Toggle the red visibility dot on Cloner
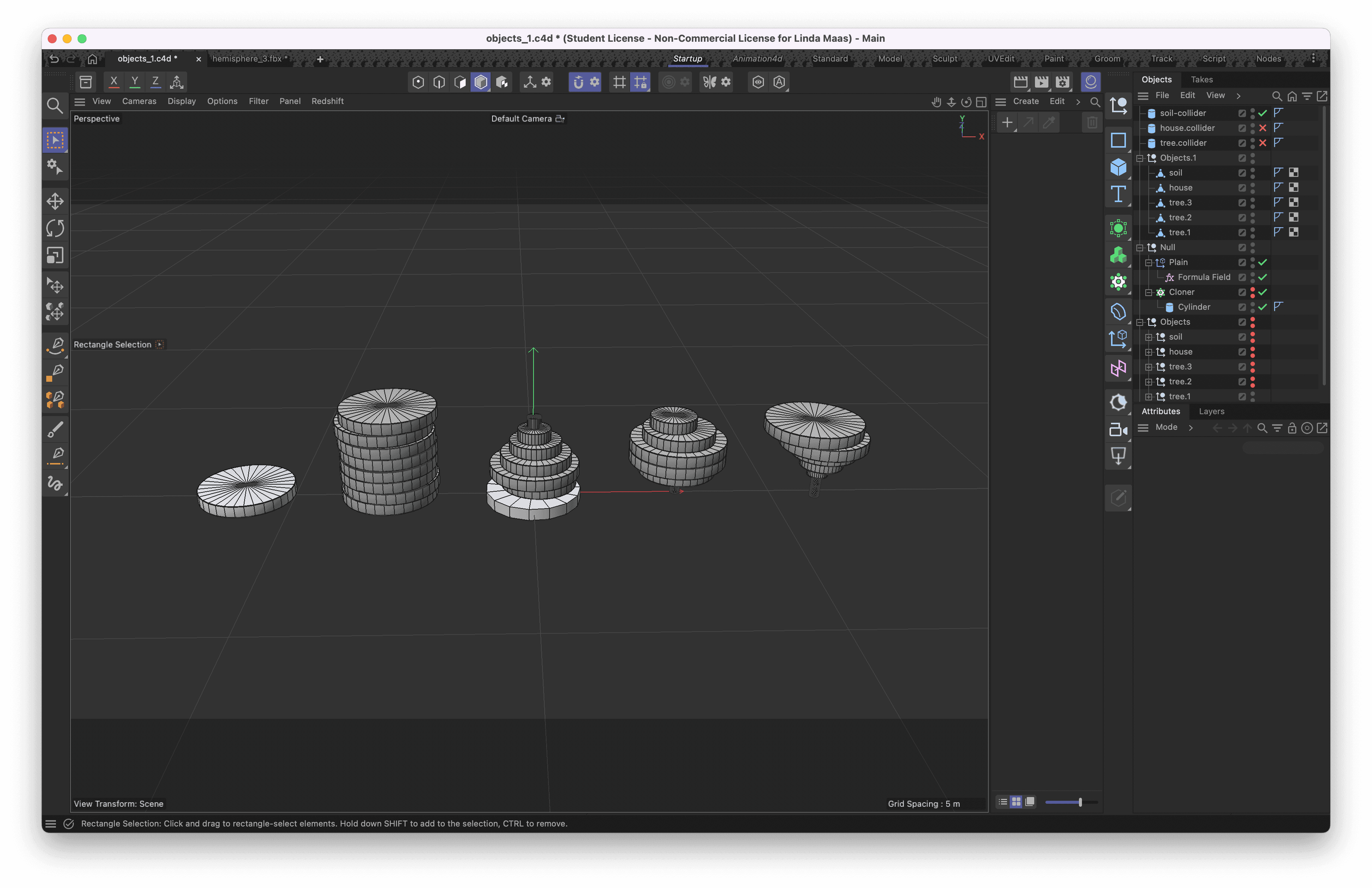Image resolution: width=1372 pixels, height=888 pixels. click(x=1253, y=292)
